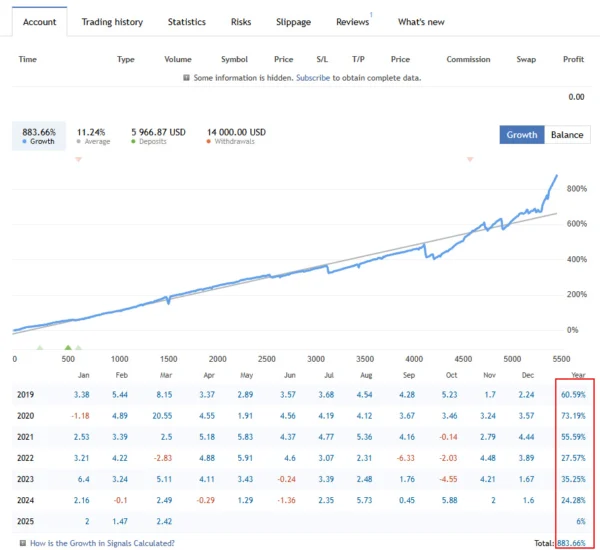Screen dimensions: 600x550
Task: Click the gray Average legend dot
Action: pos(79,141)
